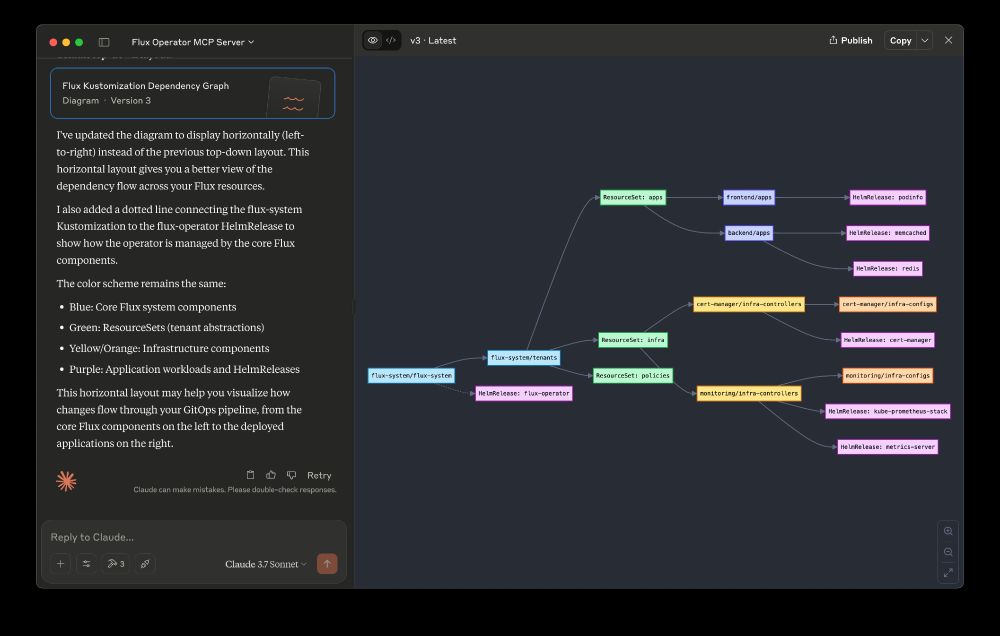This screenshot has width=1000, height=636.
Task: Click the yellow minimize window button
Action: point(66,42)
